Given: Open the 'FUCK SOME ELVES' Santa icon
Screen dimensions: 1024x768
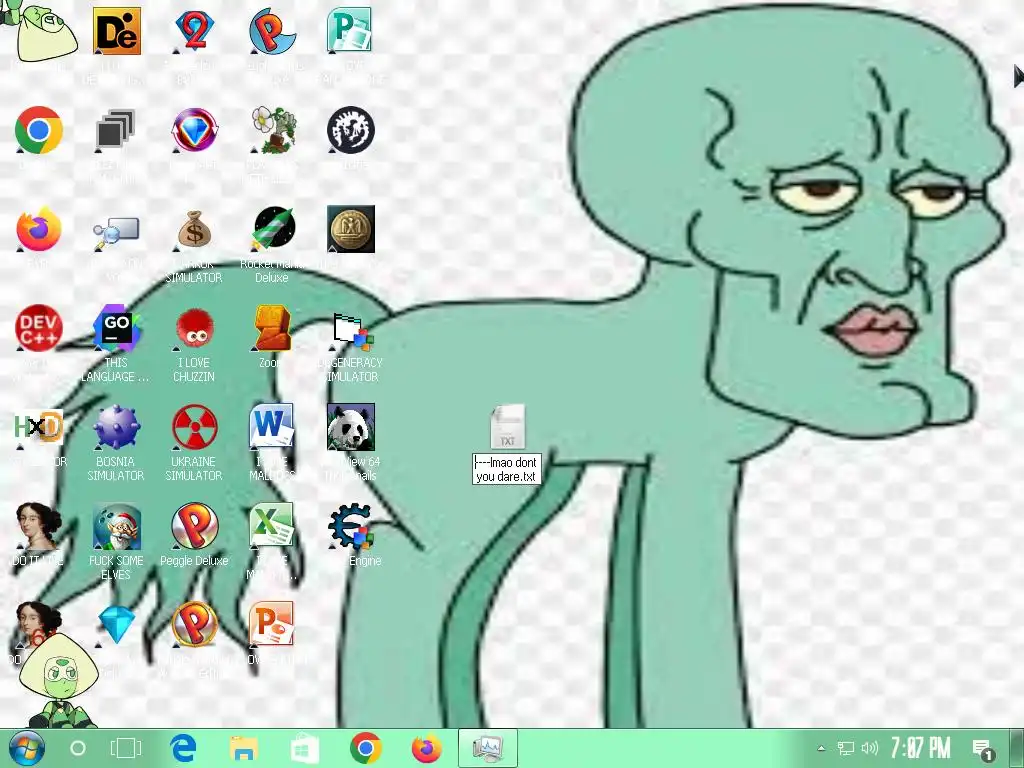Looking at the screenshot, I should pos(116,526).
